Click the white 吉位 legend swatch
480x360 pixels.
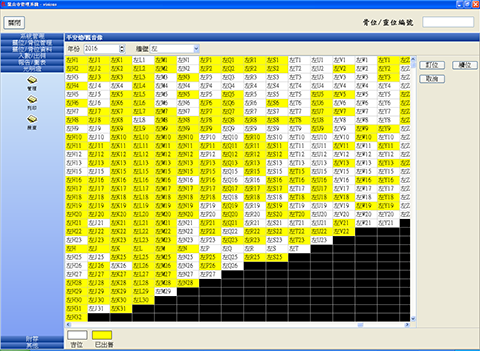pos(77,335)
